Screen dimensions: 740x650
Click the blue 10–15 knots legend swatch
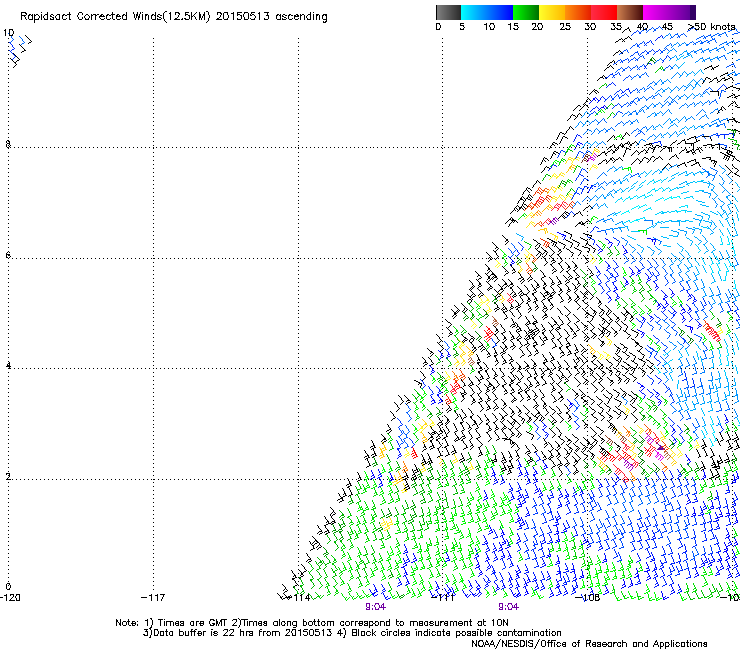coord(500,12)
